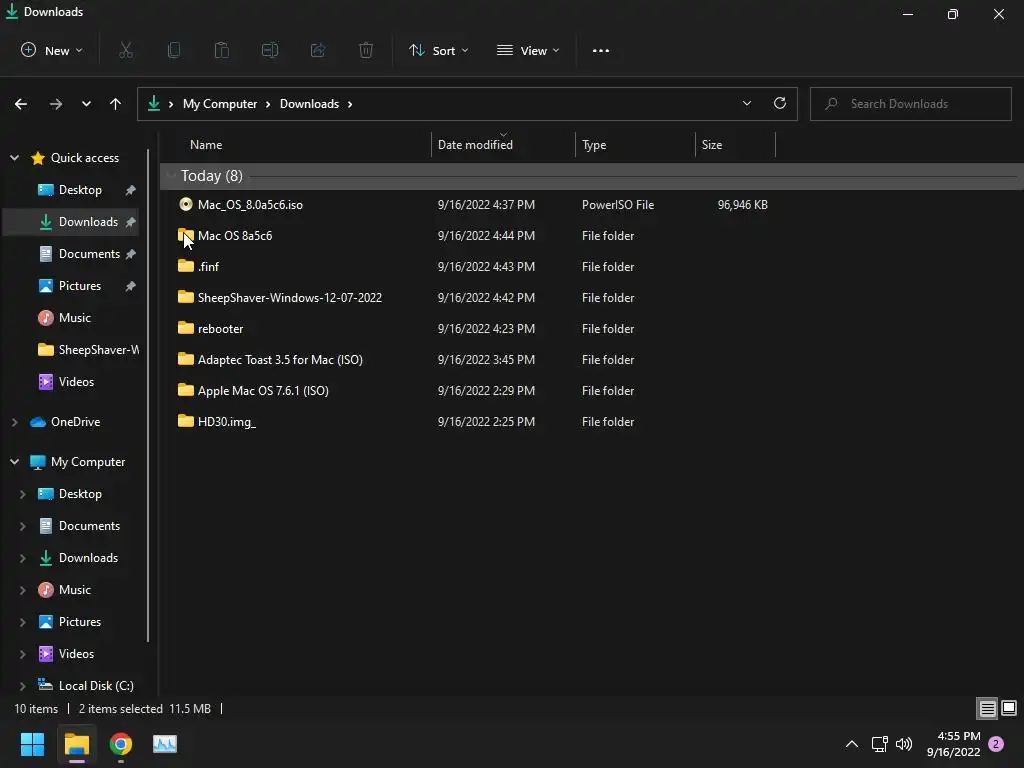Select the rebooter folder icon
The height and width of the screenshot is (768, 1024).
[186, 328]
